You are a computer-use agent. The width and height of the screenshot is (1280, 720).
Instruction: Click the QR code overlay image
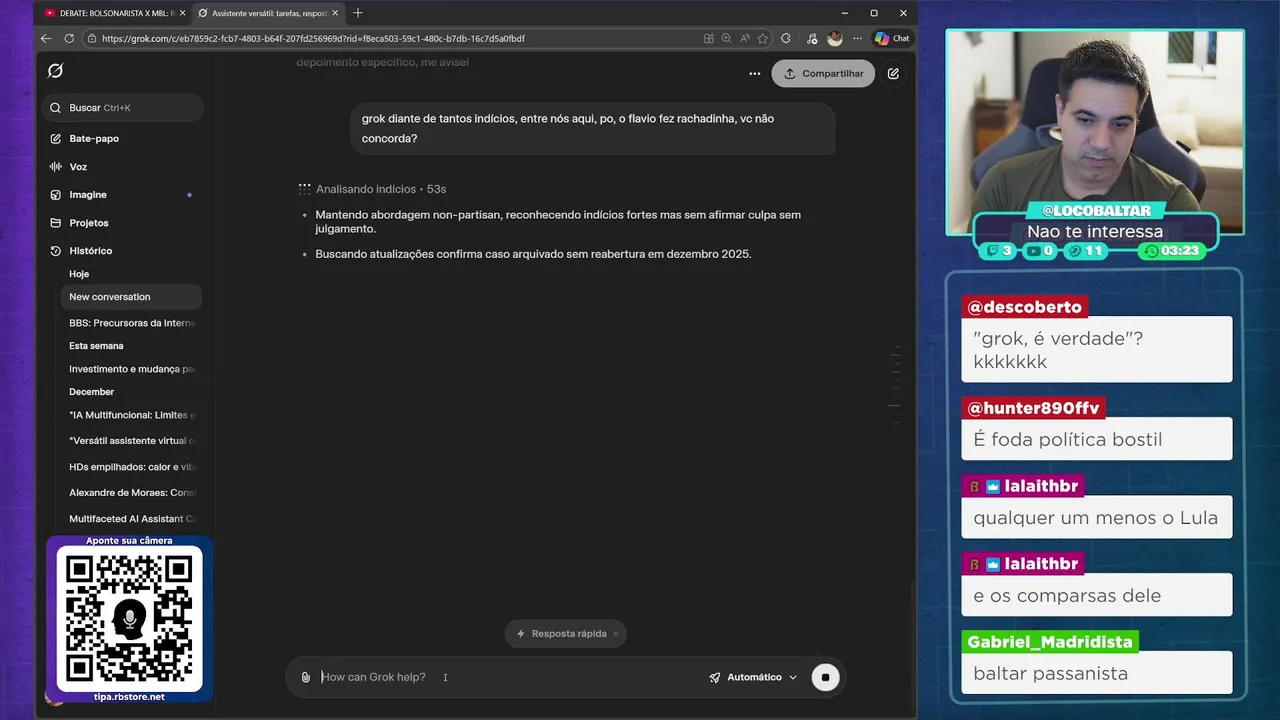pos(129,619)
